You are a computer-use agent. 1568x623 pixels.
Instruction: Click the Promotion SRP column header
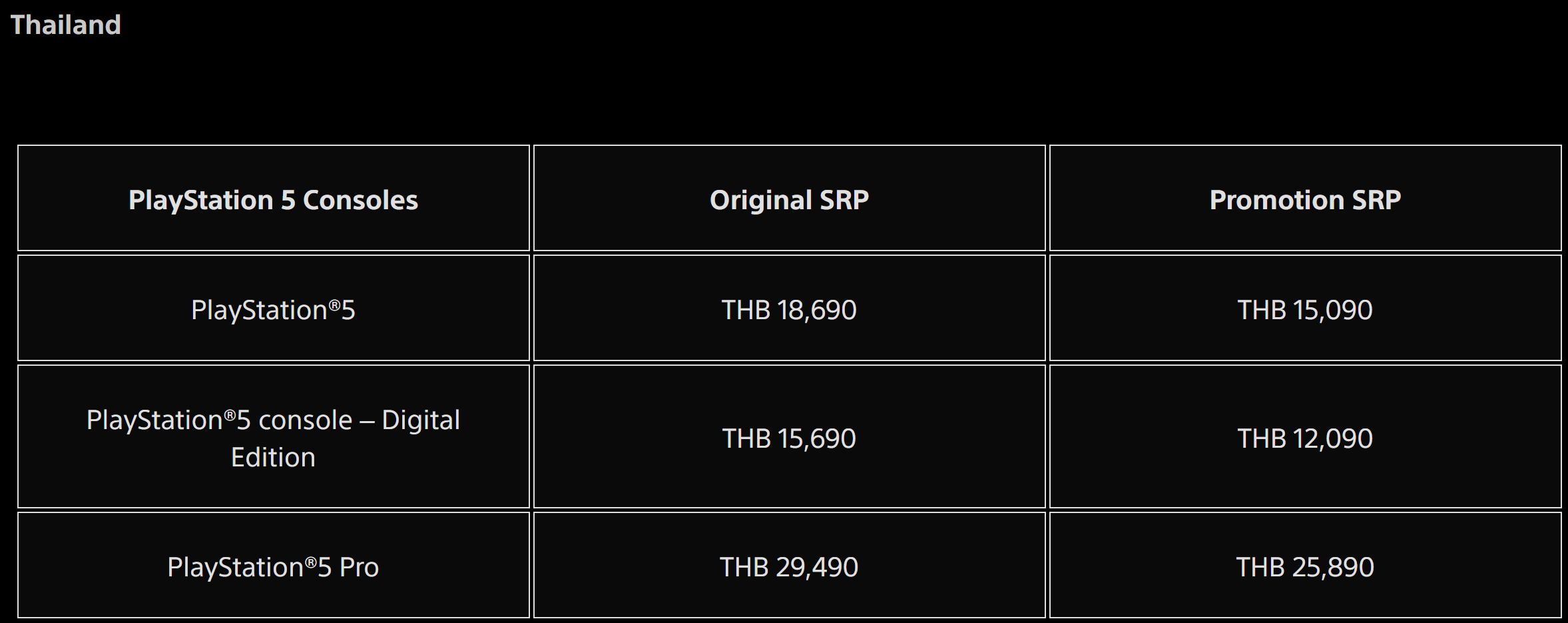1305,200
